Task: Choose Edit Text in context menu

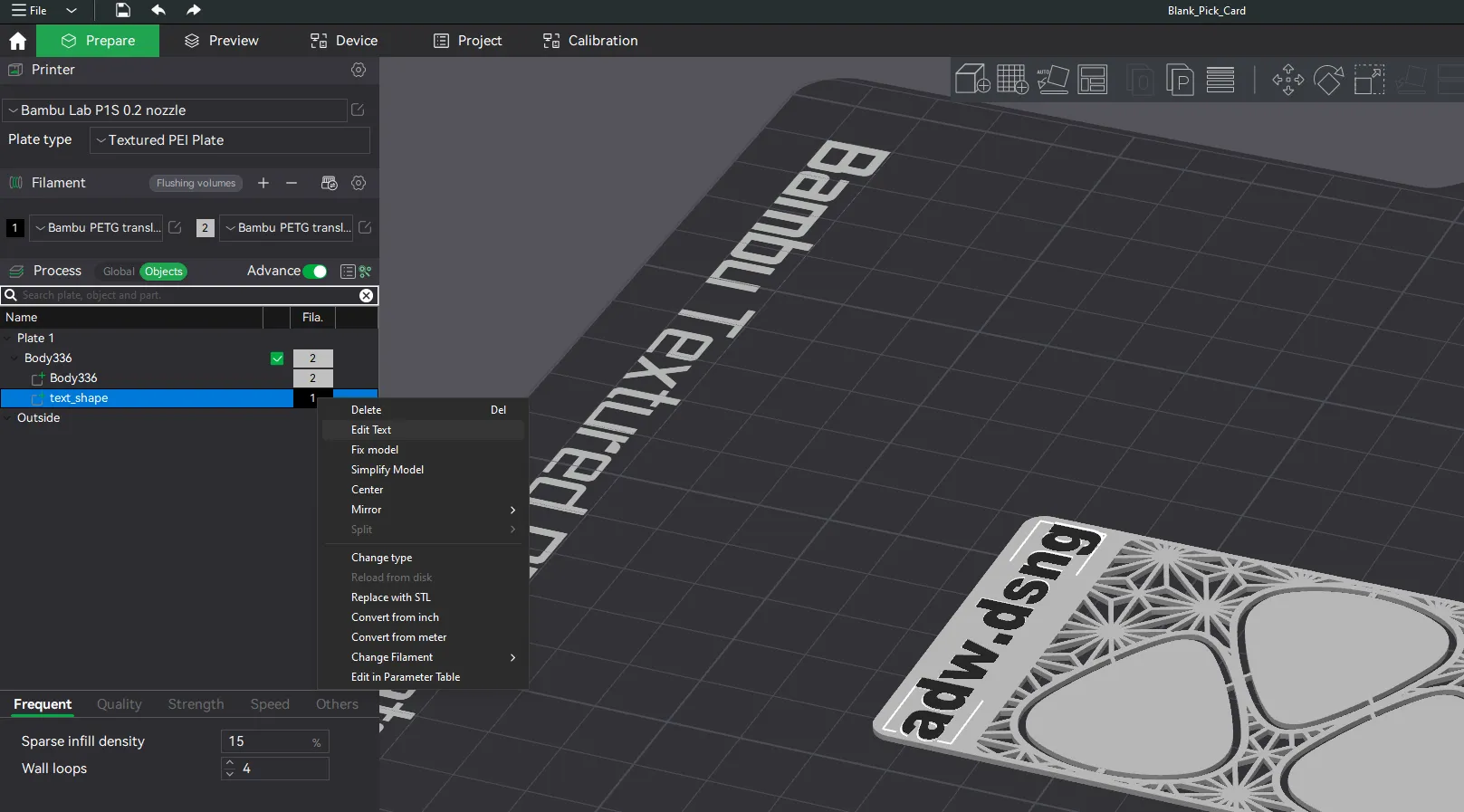Action: click(x=424, y=430)
